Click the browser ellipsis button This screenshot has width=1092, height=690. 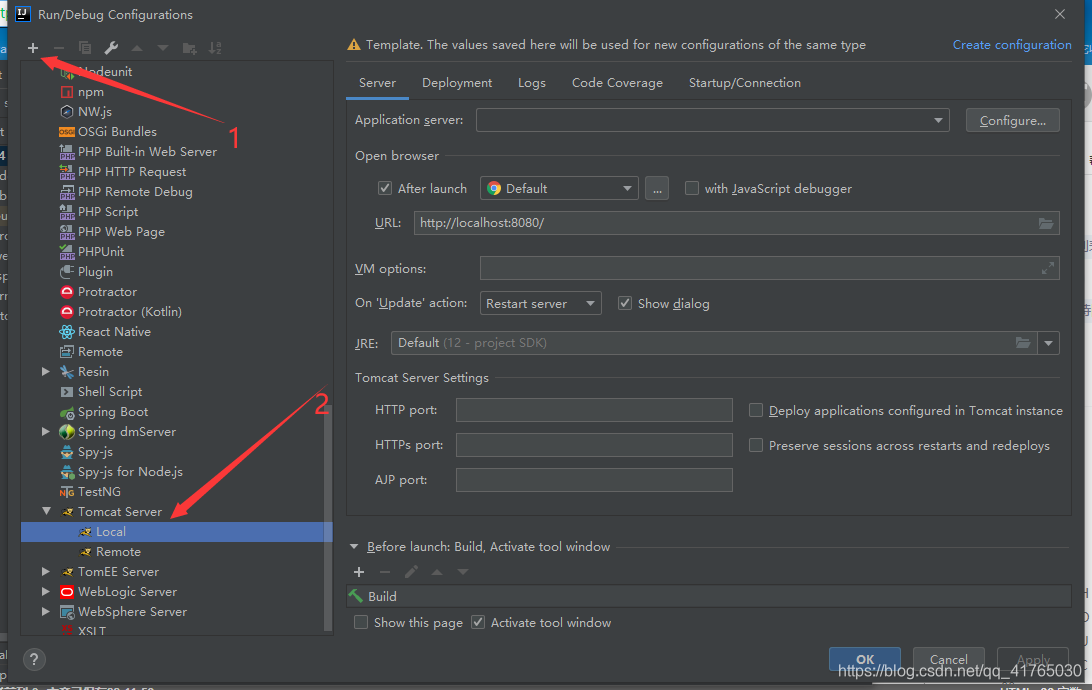(x=657, y=189)
